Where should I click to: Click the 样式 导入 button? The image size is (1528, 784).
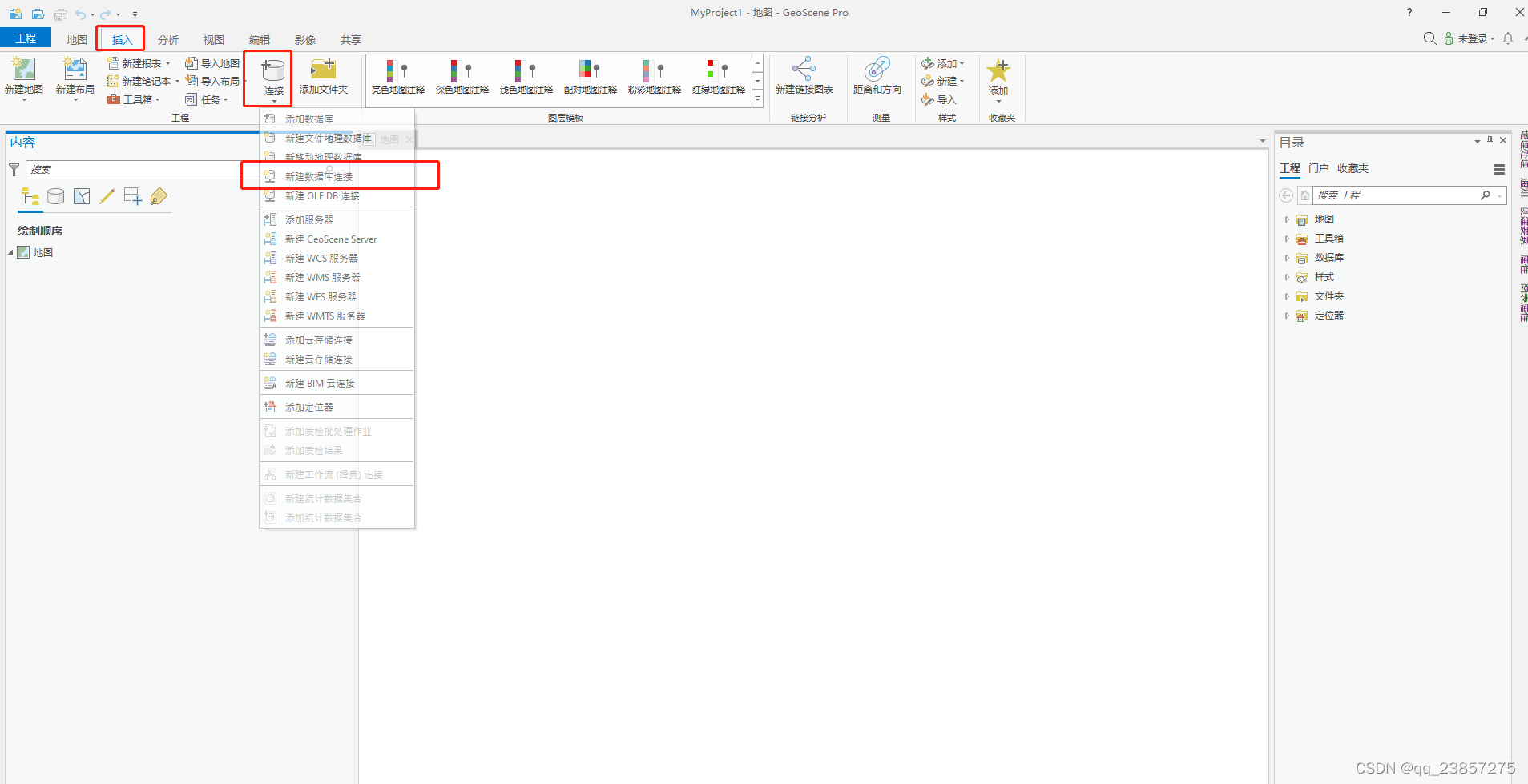[x=939, y=99]
